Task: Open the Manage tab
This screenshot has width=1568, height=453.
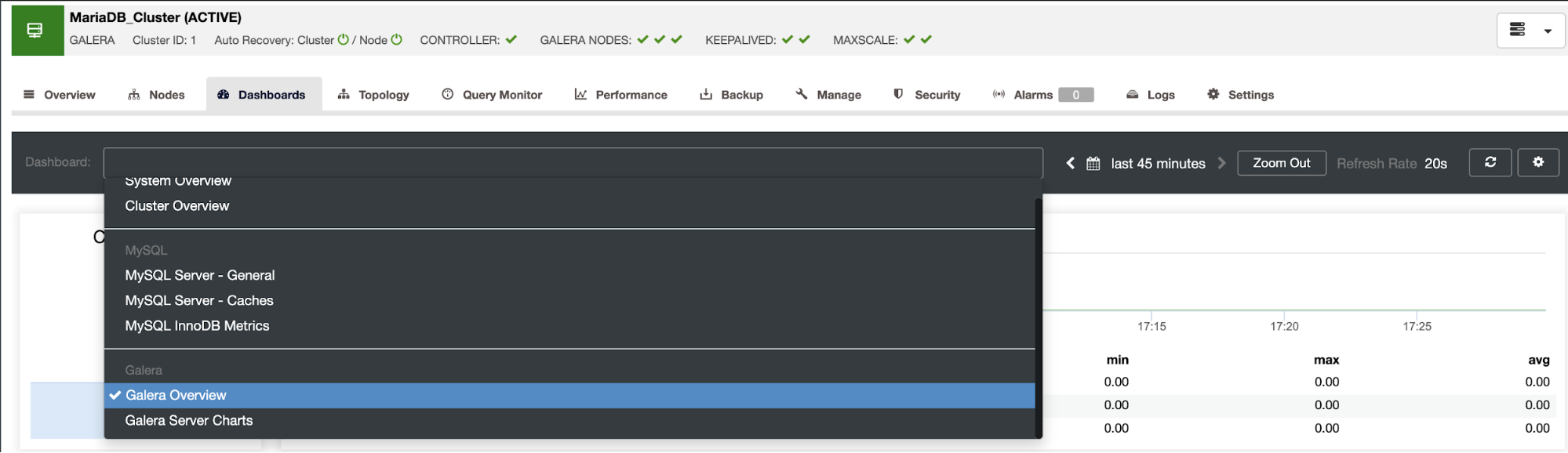Action: point(828,95)
